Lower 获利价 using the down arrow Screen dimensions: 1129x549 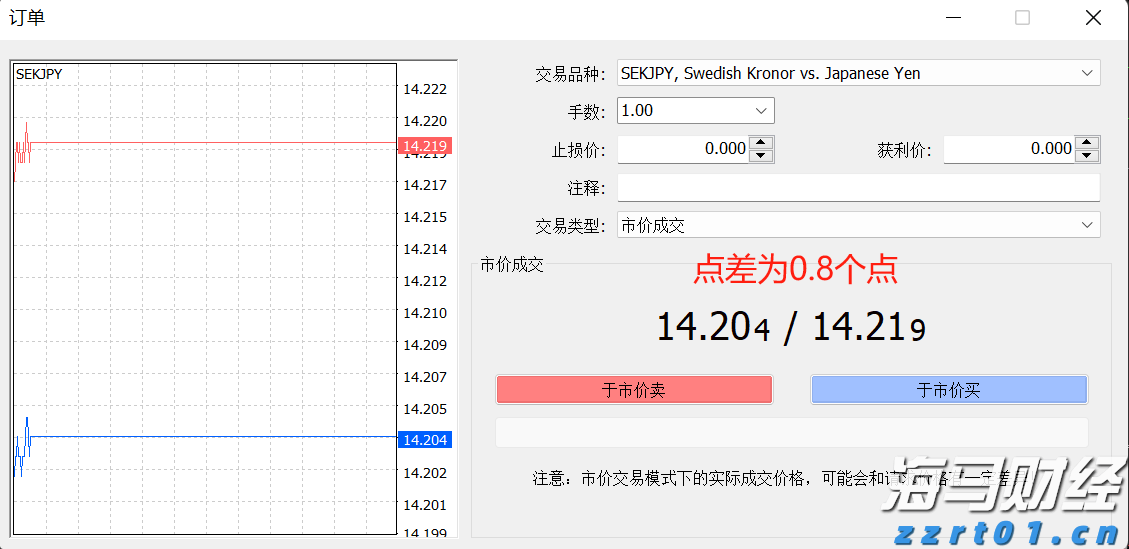coord(1088,155)
